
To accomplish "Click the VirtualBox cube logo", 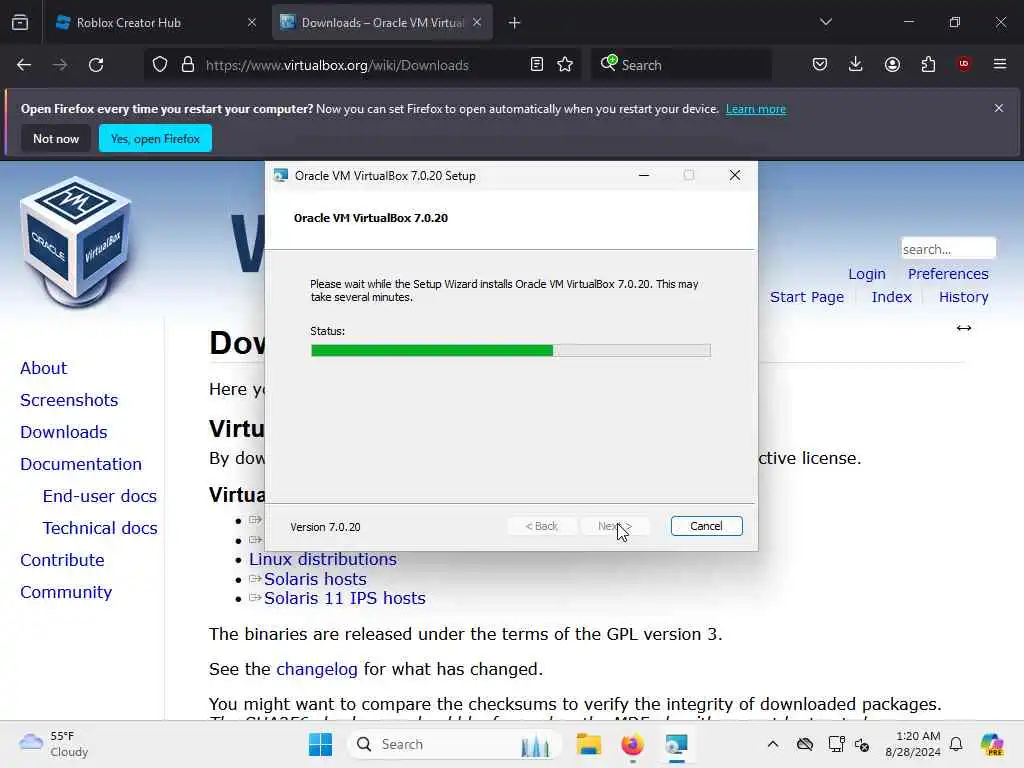I will tap(76, 243).
